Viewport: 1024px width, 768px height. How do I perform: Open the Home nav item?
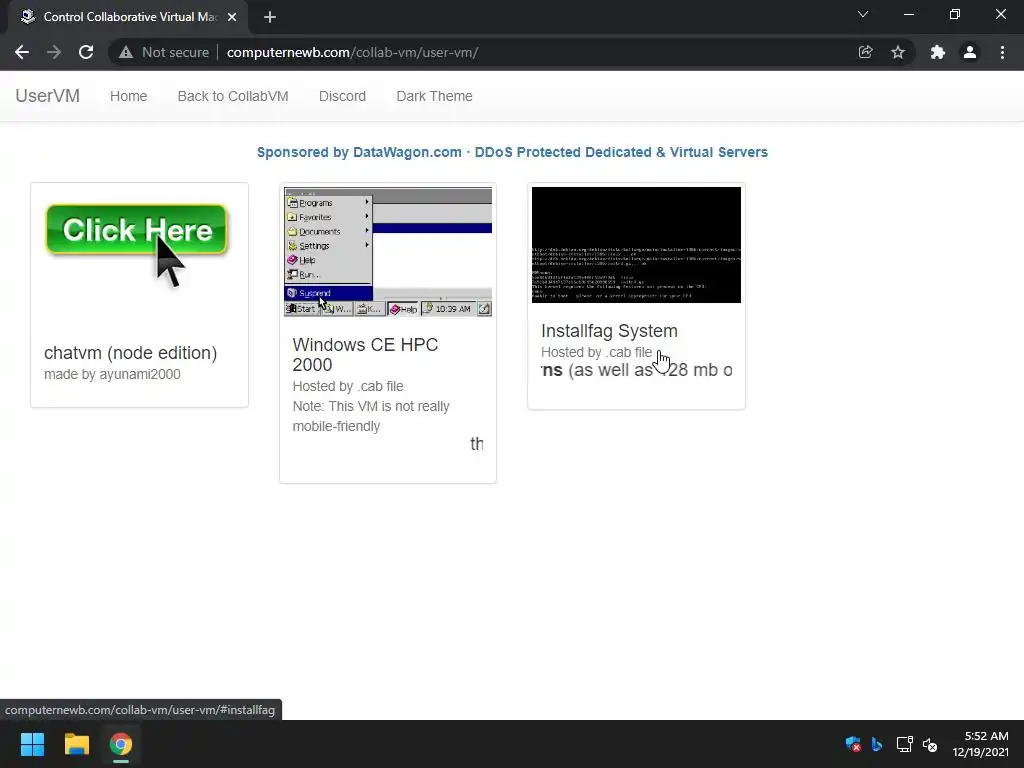coord(129,96)
